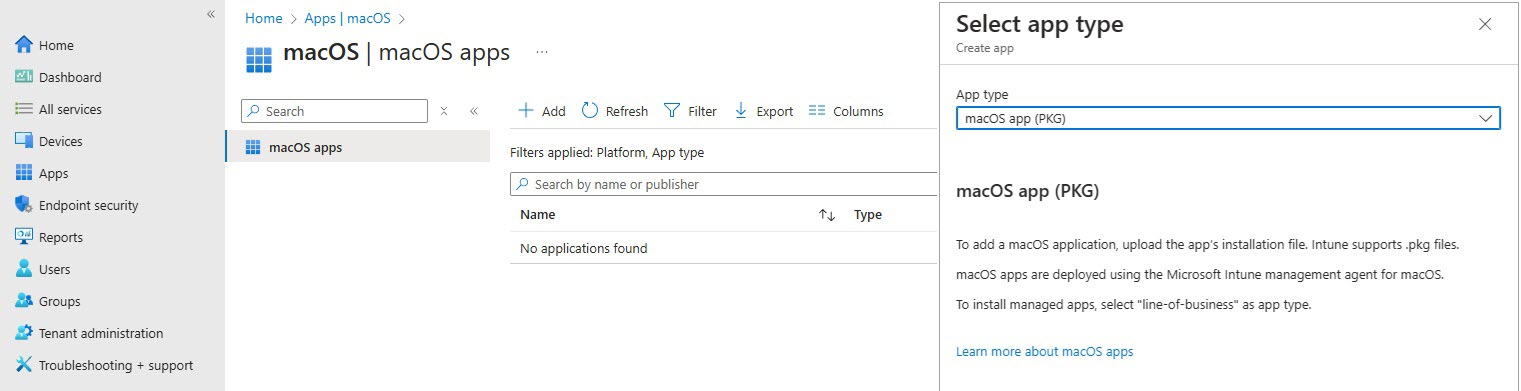Click the blade Search input field
This screenshot has width=1521, height=391.
335,111
